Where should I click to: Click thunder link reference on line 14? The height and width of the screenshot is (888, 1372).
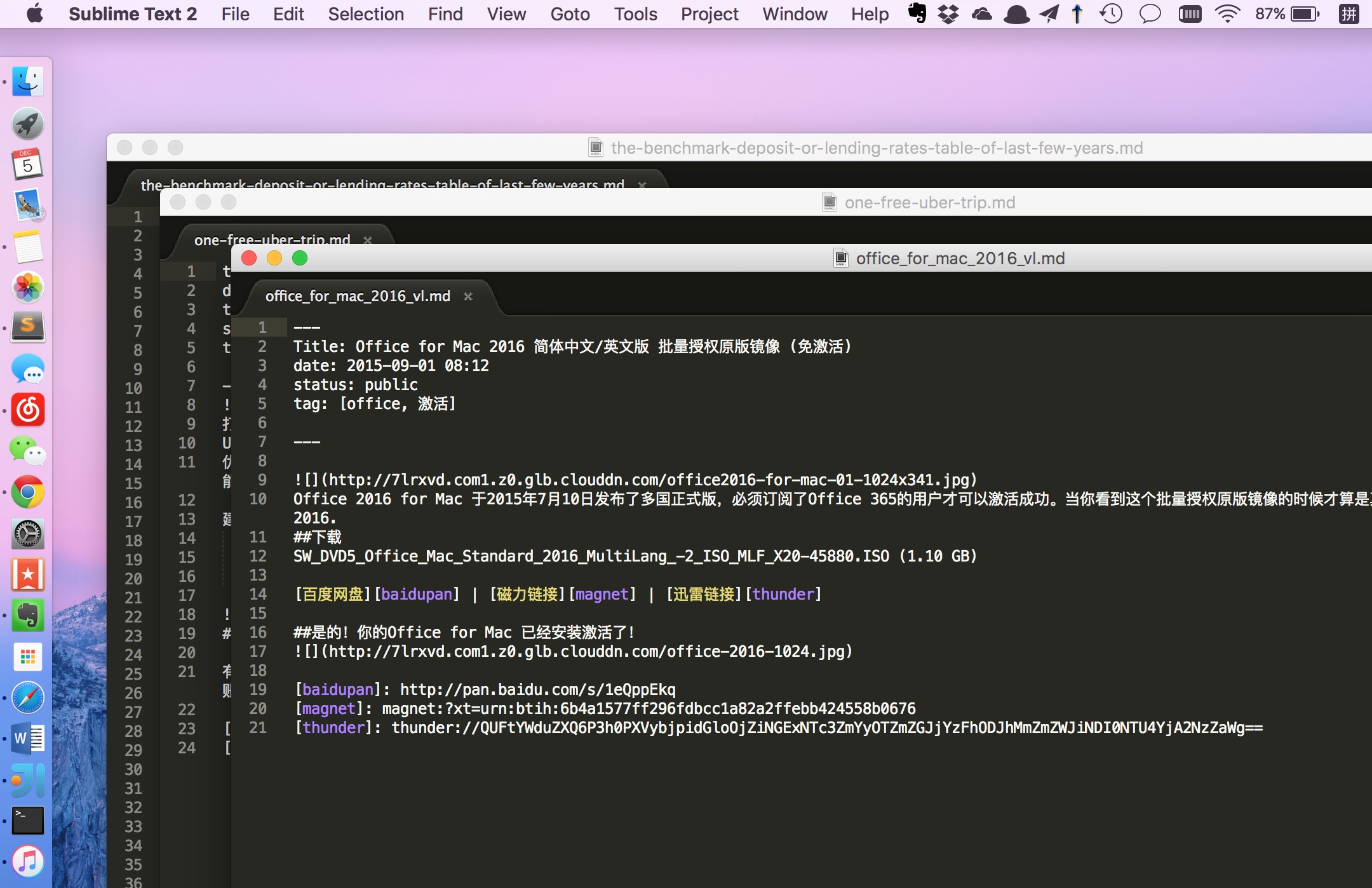point(784,594)
